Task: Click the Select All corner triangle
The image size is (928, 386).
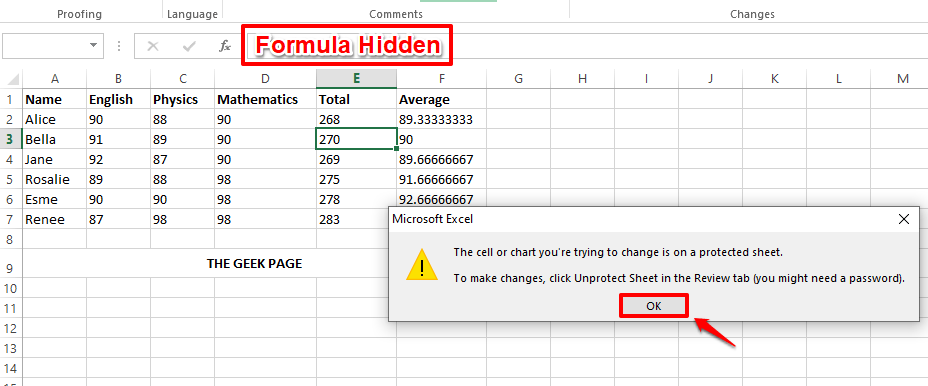Action: coord(12,79)
